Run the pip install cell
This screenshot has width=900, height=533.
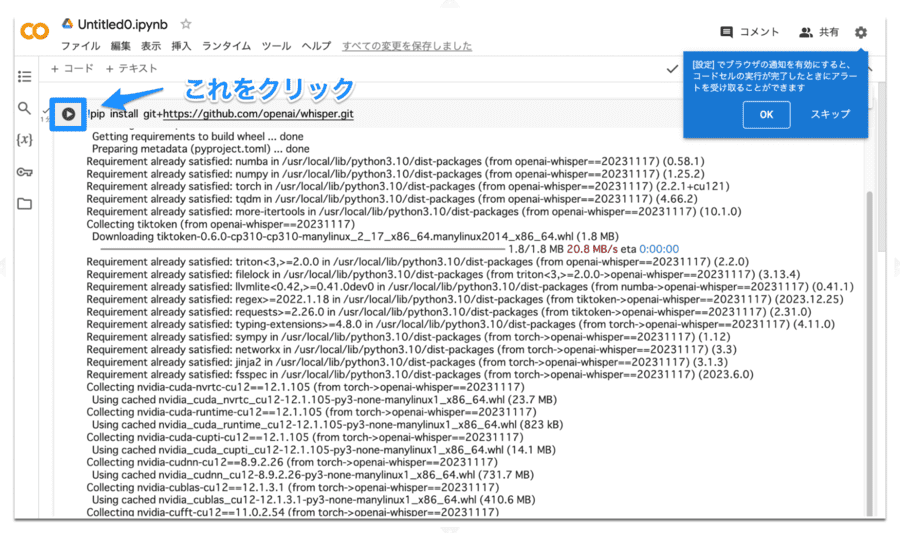coord(68,114)
